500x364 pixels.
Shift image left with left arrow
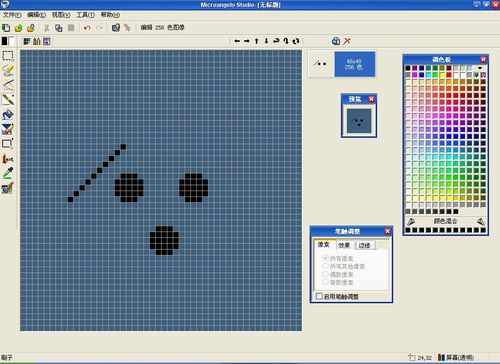237,41
